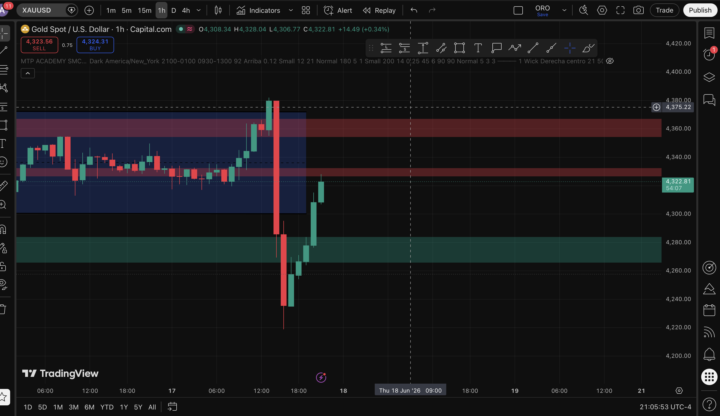Viewport: 720px width, 416px height.
Task: Select the Text tool in the floating toolbar
Action: (x=478, y=48)
